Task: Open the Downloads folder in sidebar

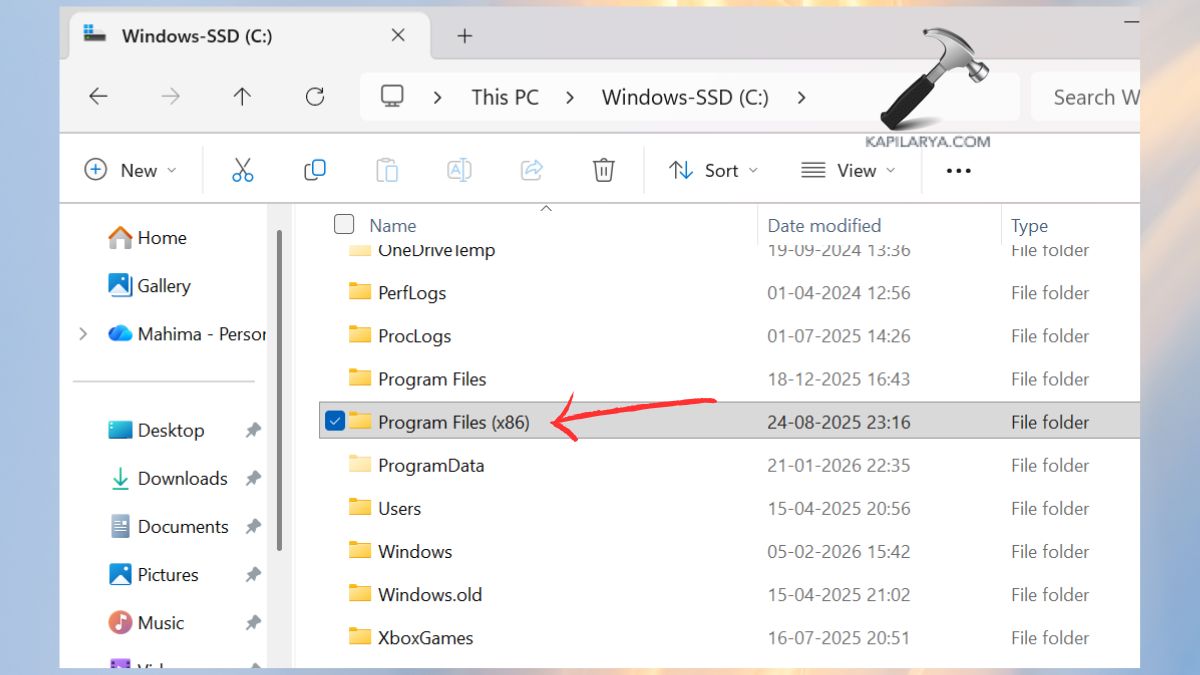Action: pyautogui.click(x=183, y=478)
